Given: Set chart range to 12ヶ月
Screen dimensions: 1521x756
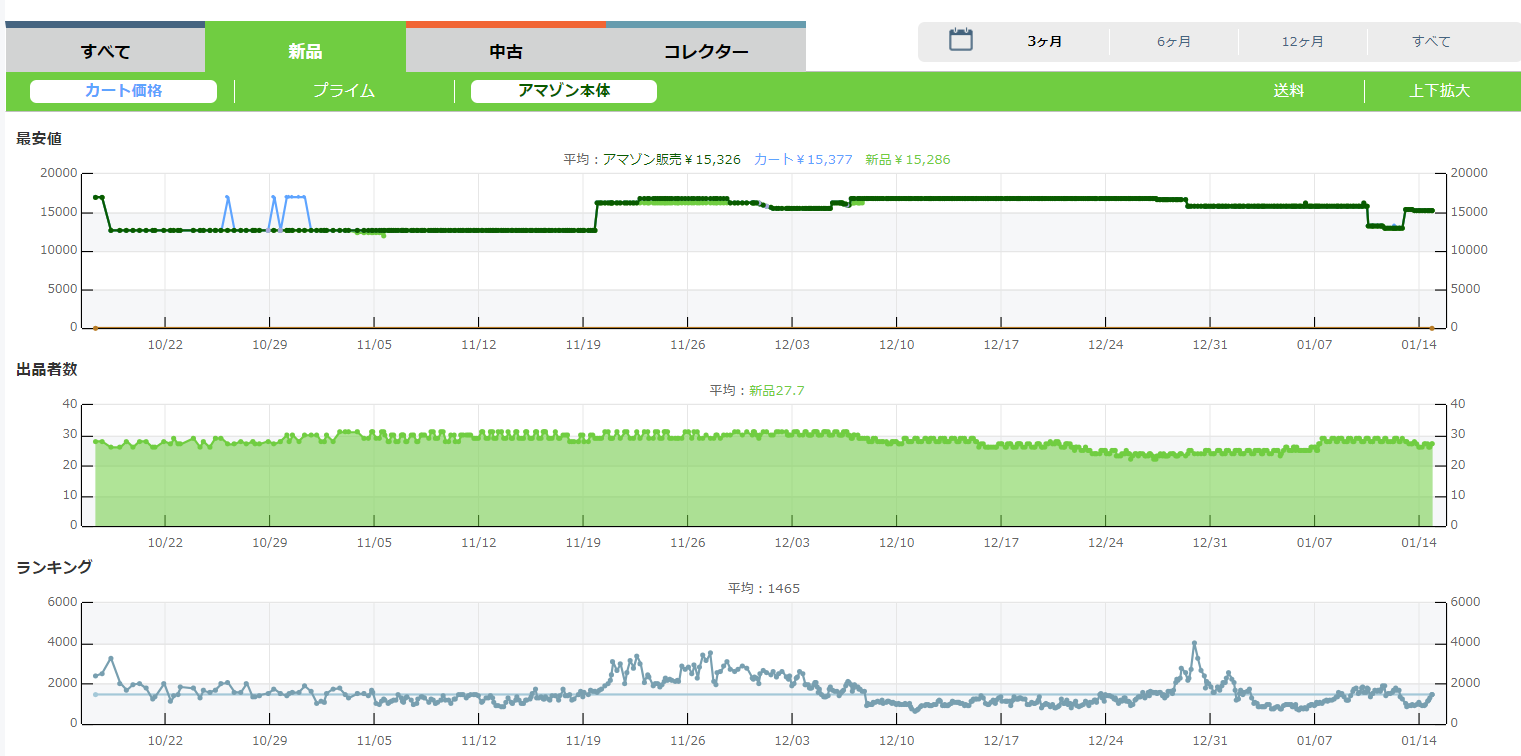Looking at the screenshot, I should [1302, 42].
